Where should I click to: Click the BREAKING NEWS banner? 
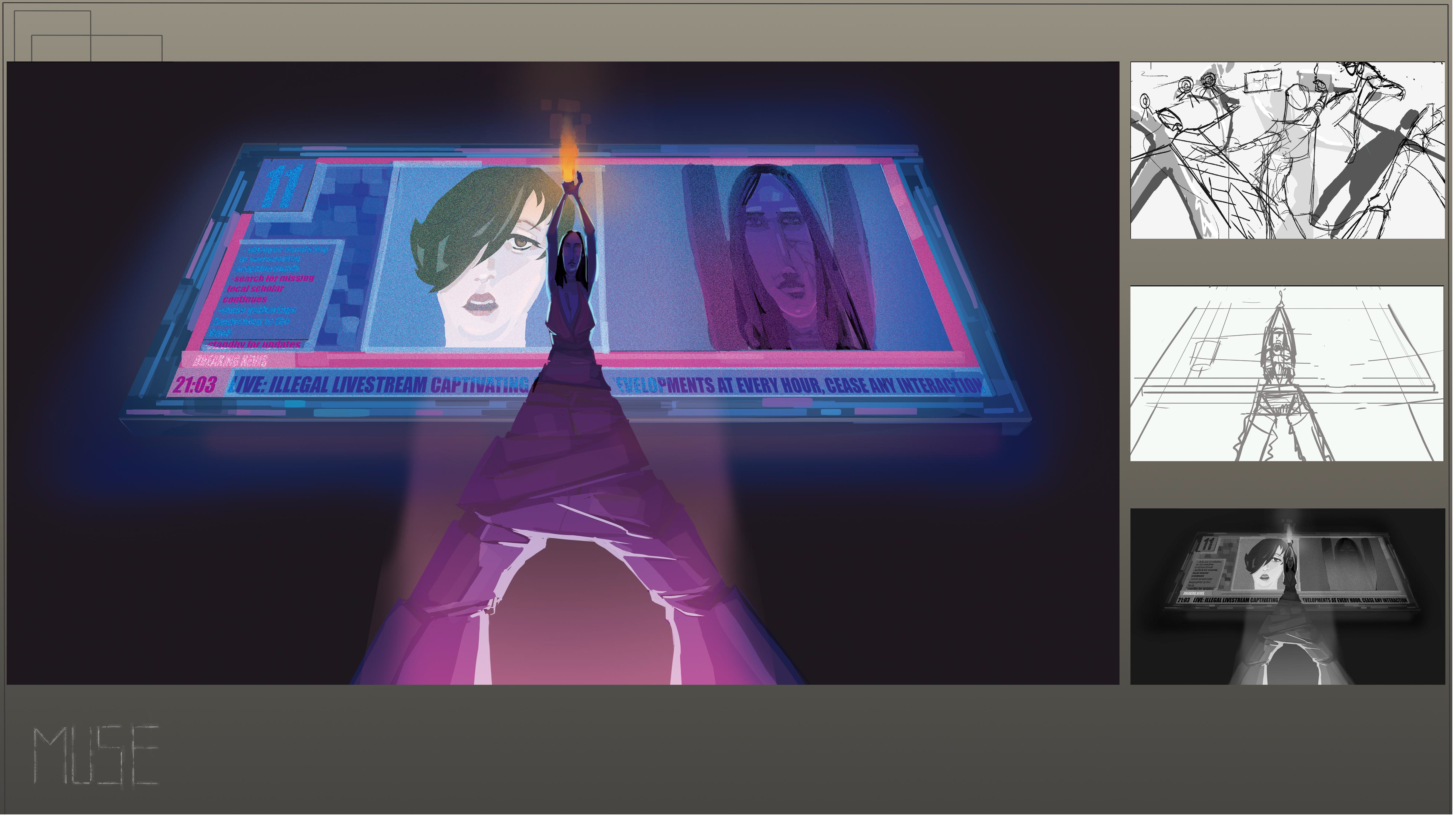pos(230,361)
